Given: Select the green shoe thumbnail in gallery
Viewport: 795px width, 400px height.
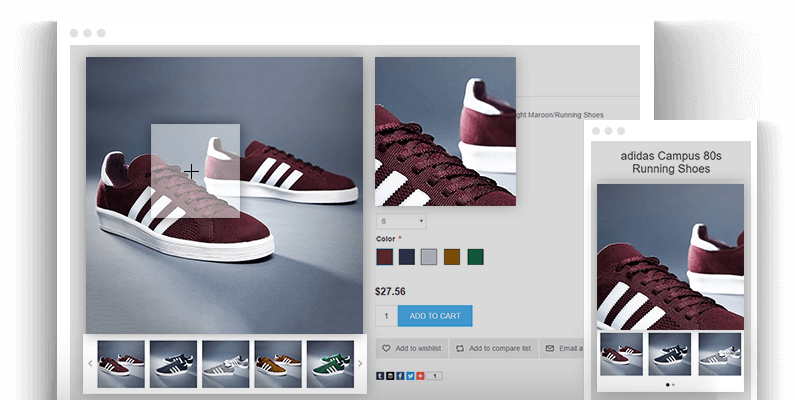Looking at the screenshot, I should coord(330,364).
